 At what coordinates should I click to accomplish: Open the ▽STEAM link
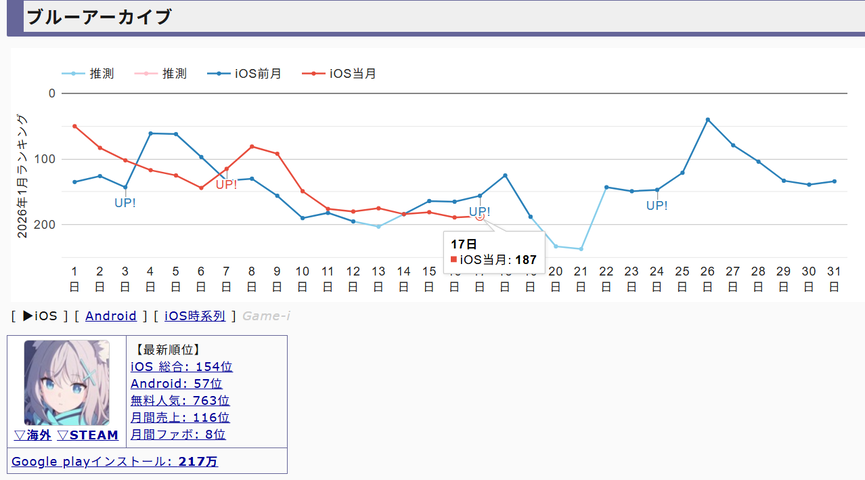(88, 435)
